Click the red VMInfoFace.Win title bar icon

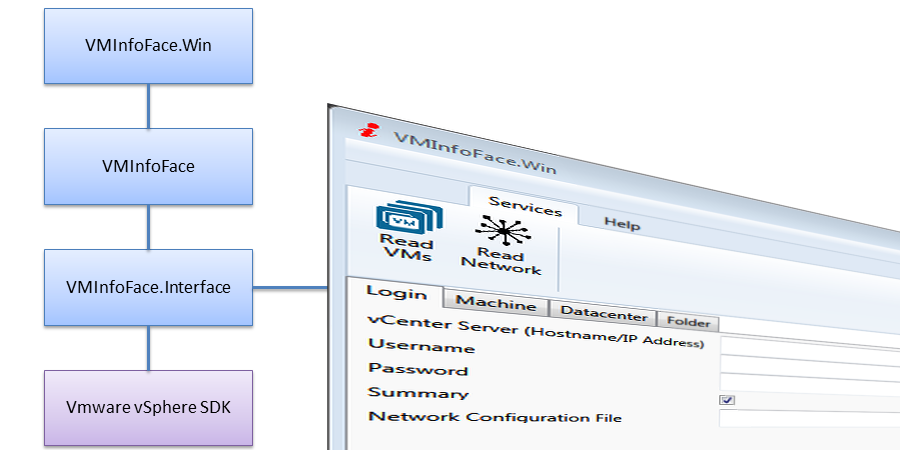pyautogui.click(x=368, y=129)
